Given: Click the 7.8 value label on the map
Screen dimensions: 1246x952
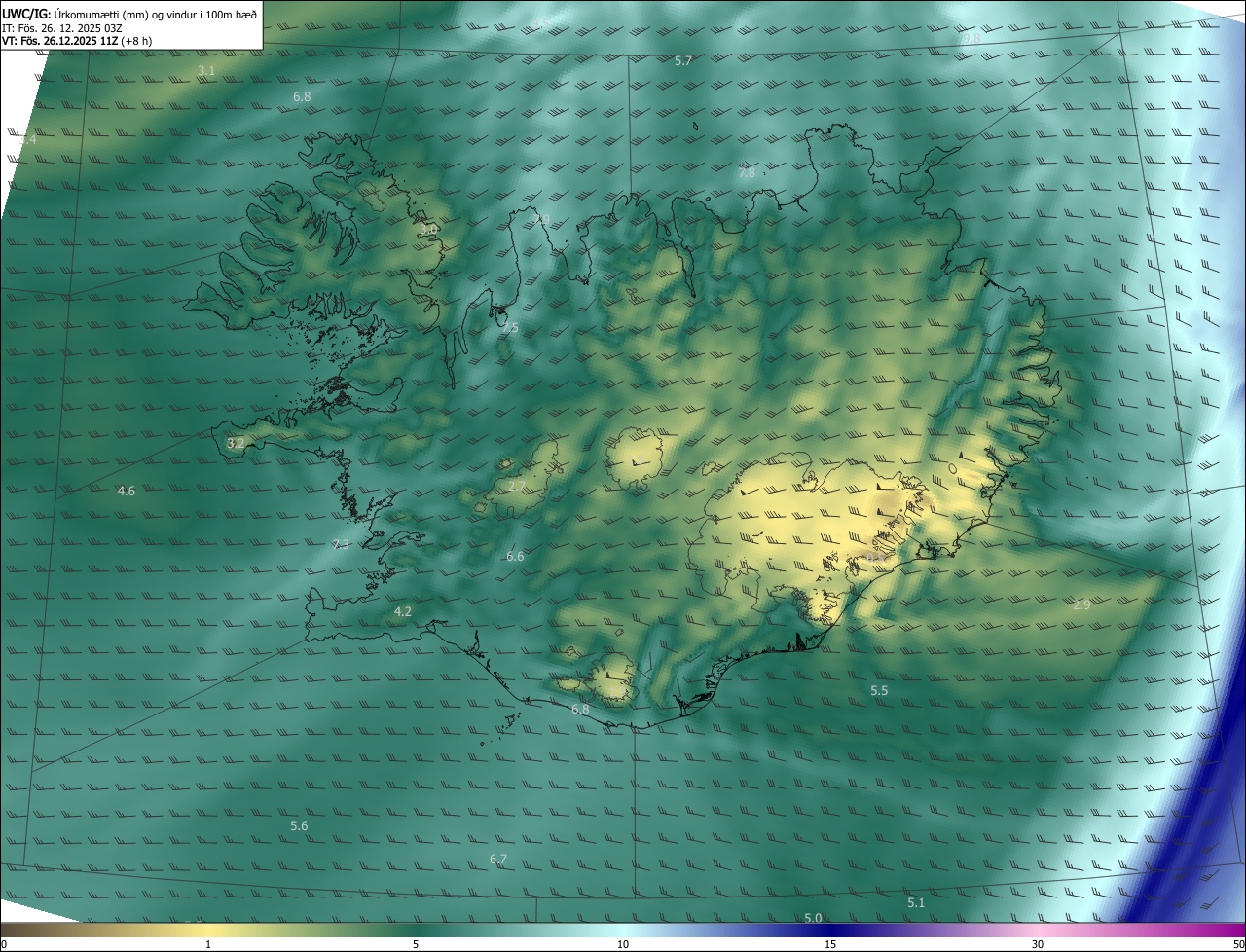Looking at the screenshot, I should pyautogui.click(x=747, y=173).
